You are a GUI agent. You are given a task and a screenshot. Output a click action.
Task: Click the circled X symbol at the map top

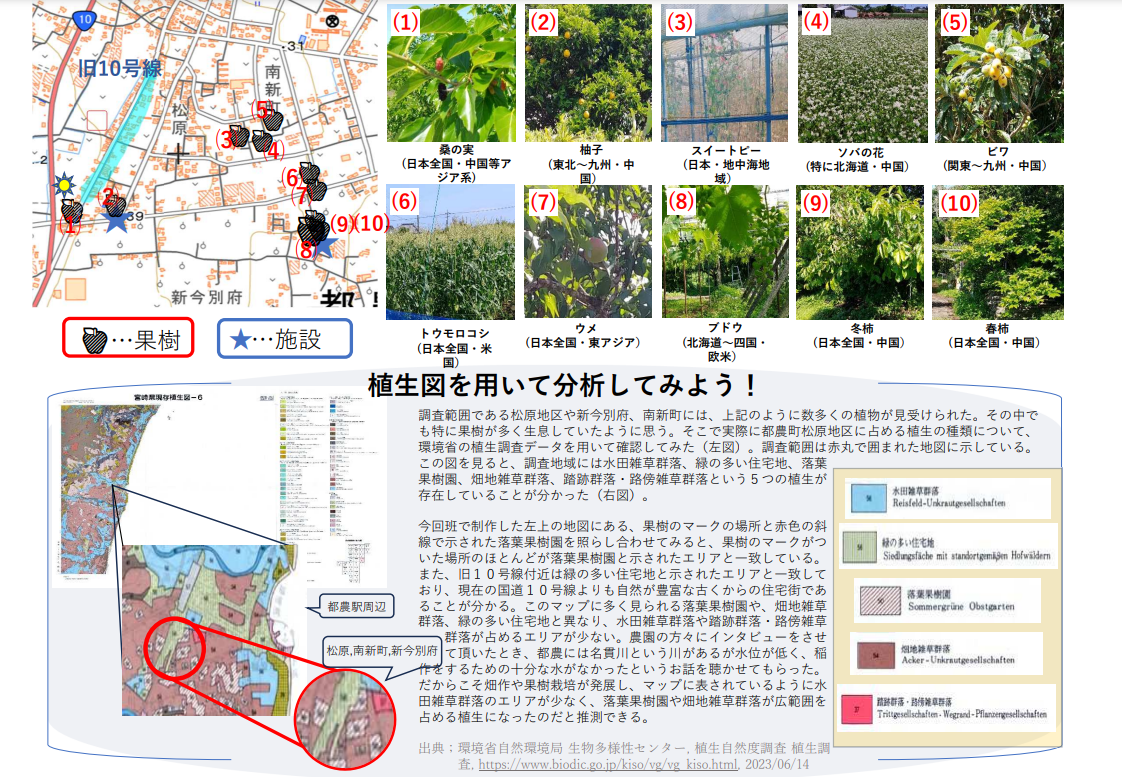pyautogui.click(x=332, y=21)
